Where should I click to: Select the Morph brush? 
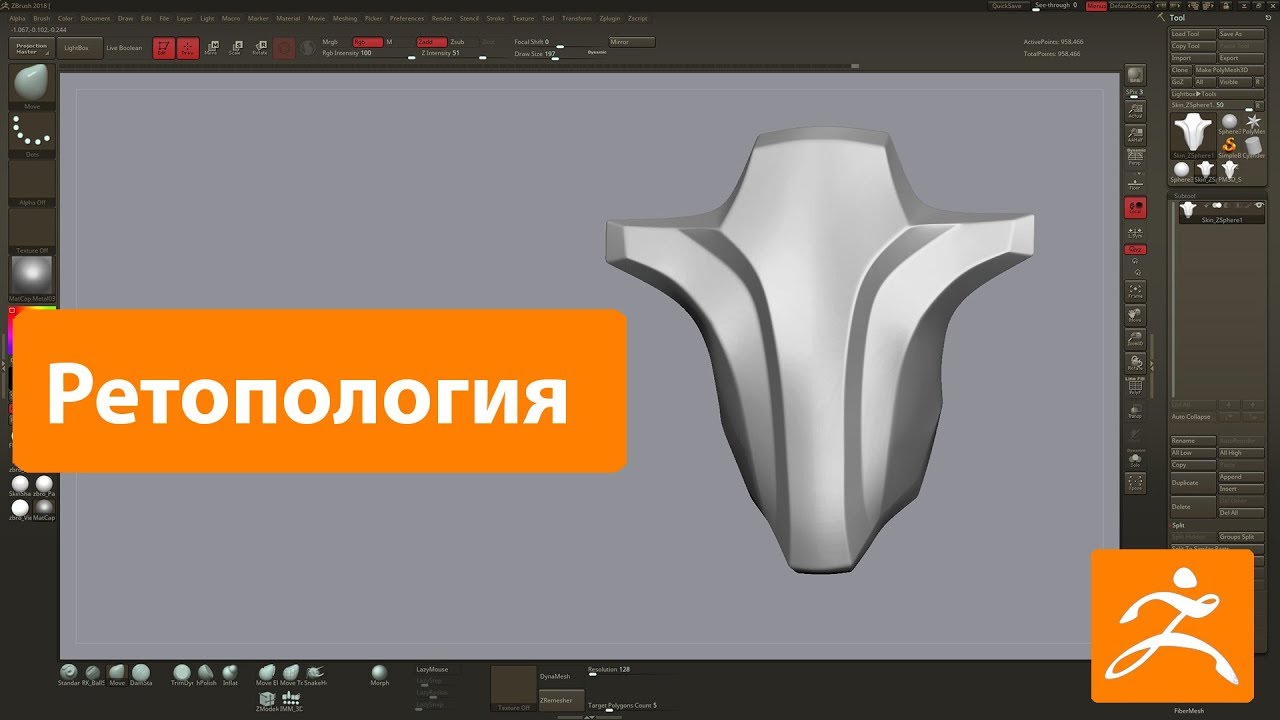point(379,674)
